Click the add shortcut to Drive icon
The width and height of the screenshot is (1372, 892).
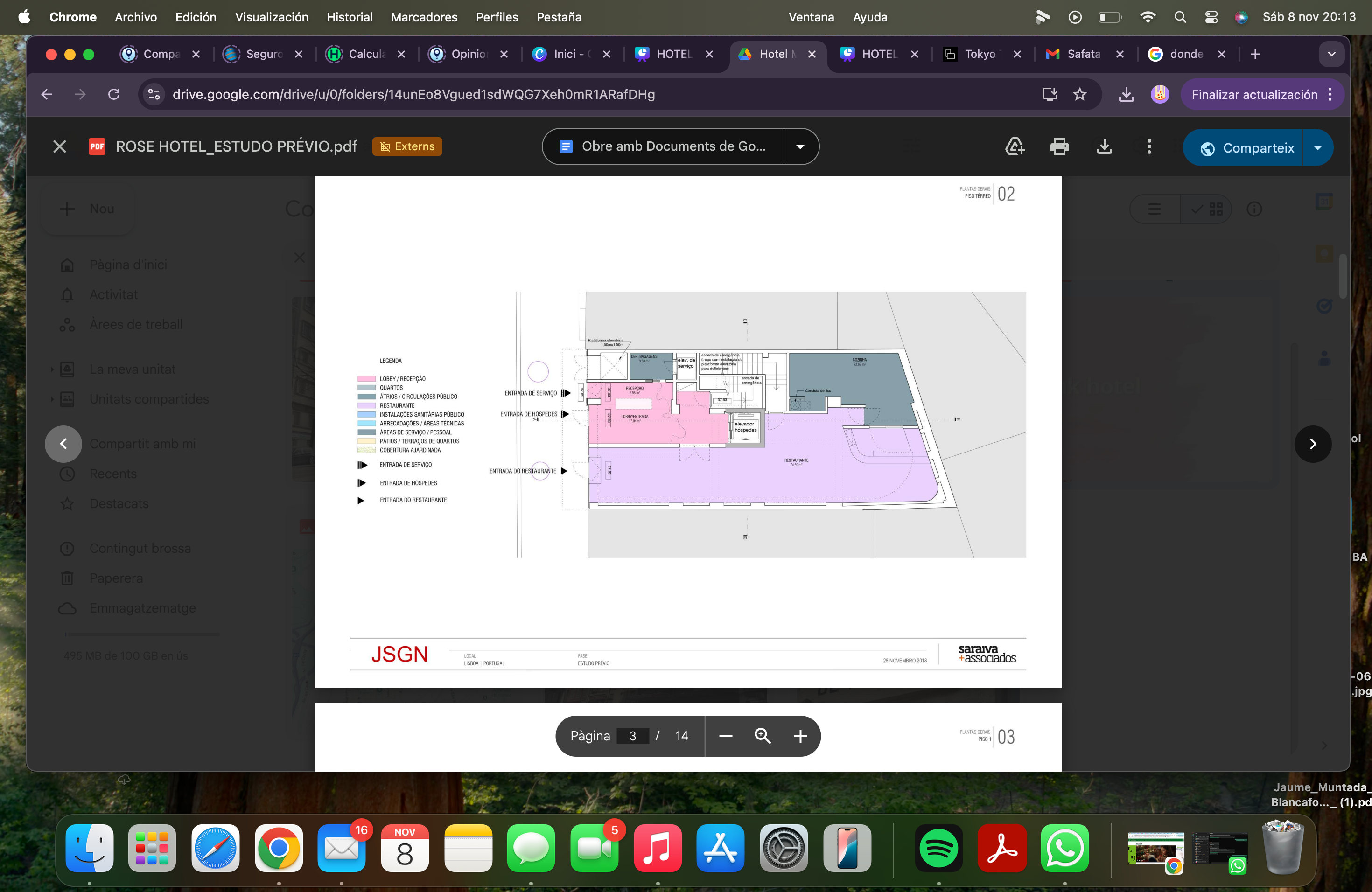click(x=1015, y=147)
